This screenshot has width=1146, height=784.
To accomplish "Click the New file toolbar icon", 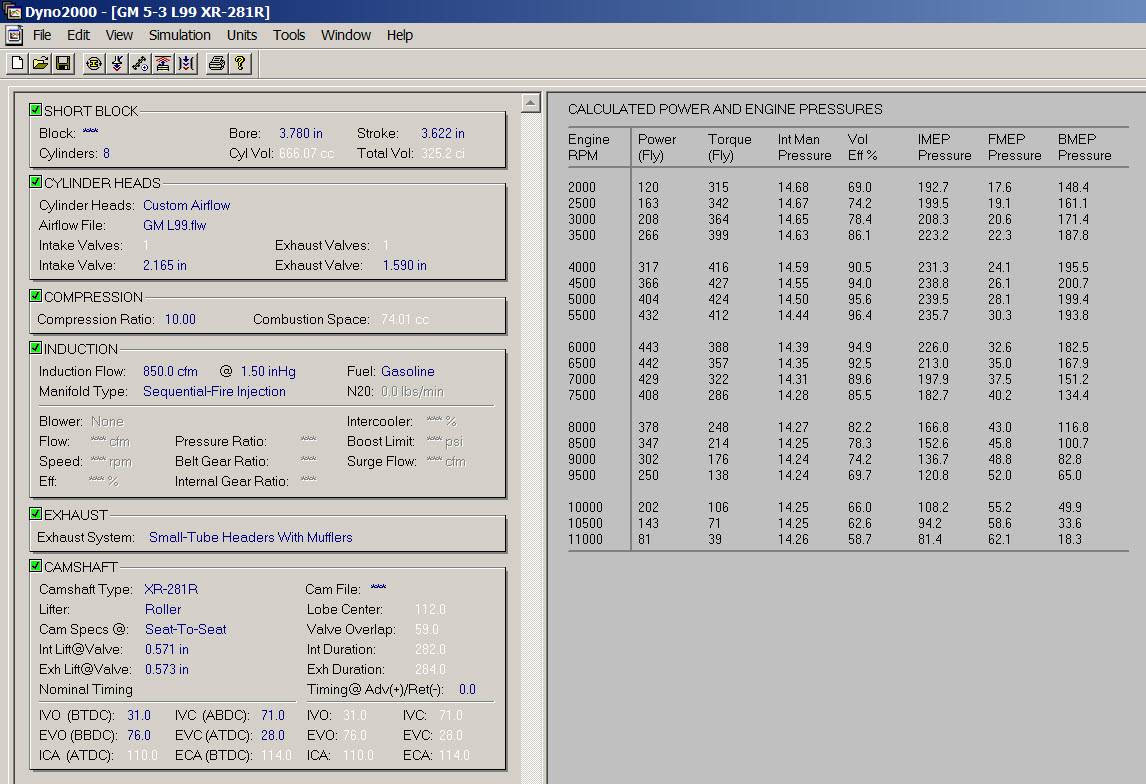I will coord(17,64).
